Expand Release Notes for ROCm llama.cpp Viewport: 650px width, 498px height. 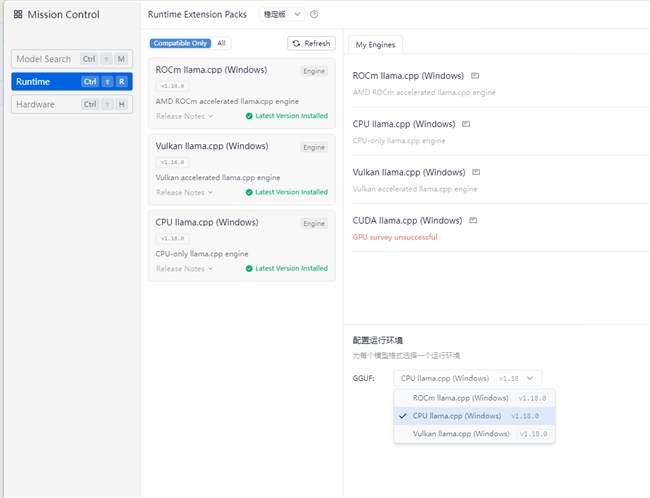[184, 116]
